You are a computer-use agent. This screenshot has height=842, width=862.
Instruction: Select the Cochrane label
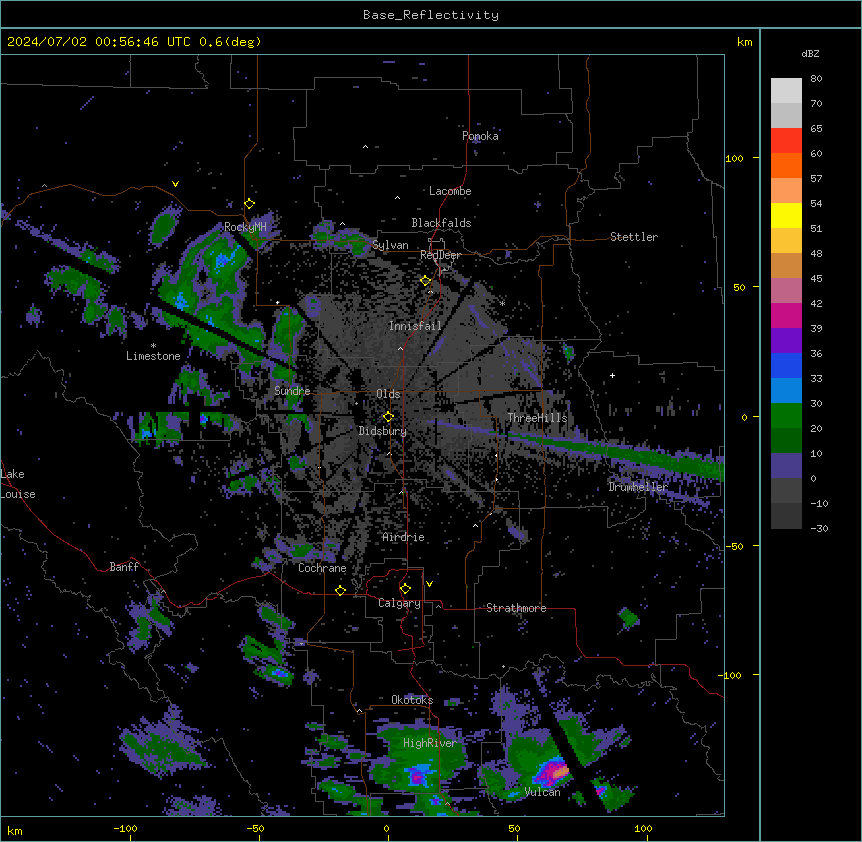click(x=322, y=568)
